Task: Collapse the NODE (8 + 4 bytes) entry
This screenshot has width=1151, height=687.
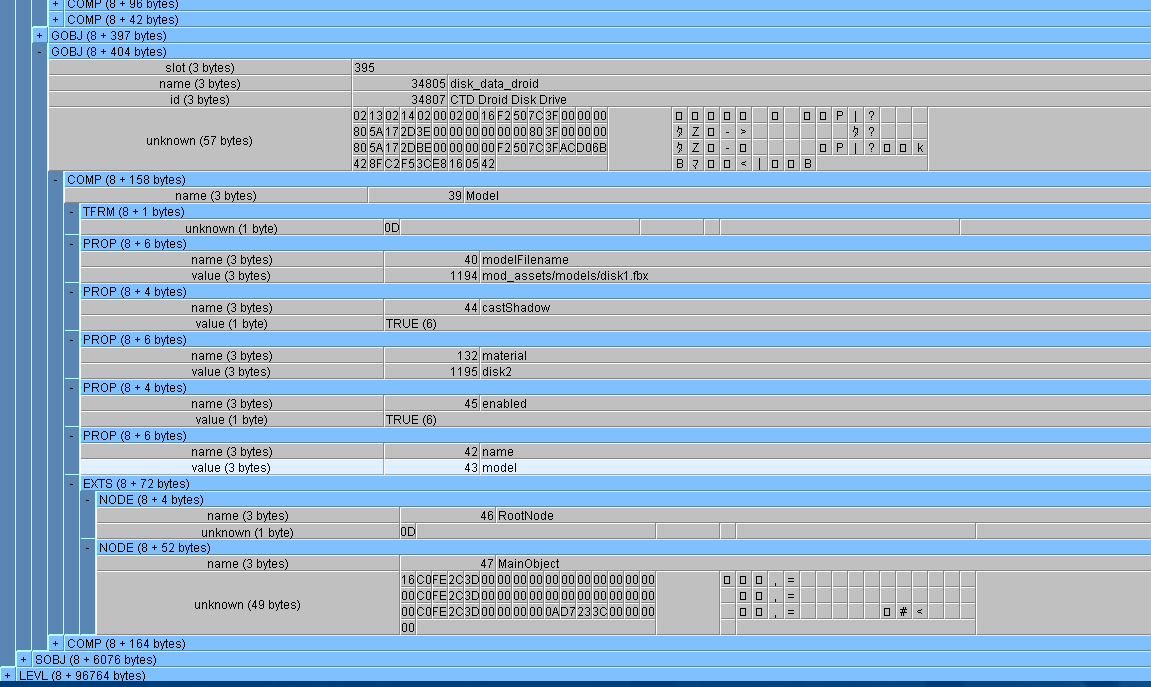Action: tap(88, 500)
